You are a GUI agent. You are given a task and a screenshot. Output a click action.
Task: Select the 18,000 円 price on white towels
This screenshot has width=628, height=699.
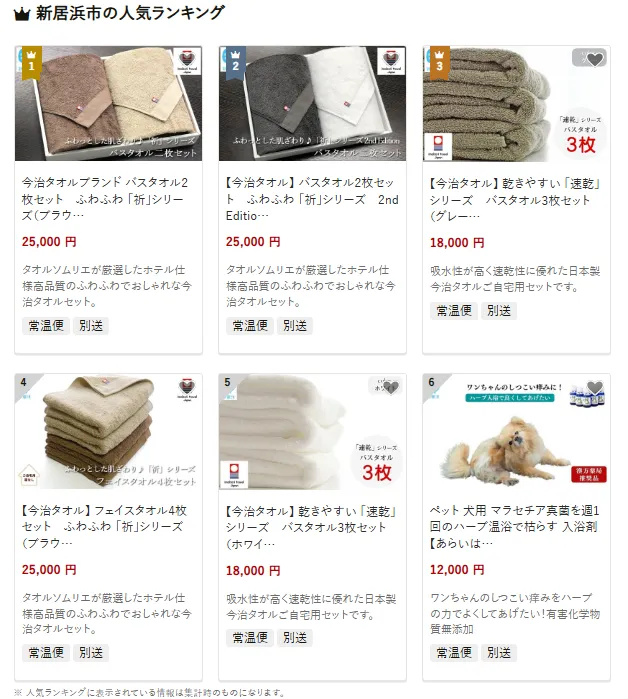click(x=253, y=571)
